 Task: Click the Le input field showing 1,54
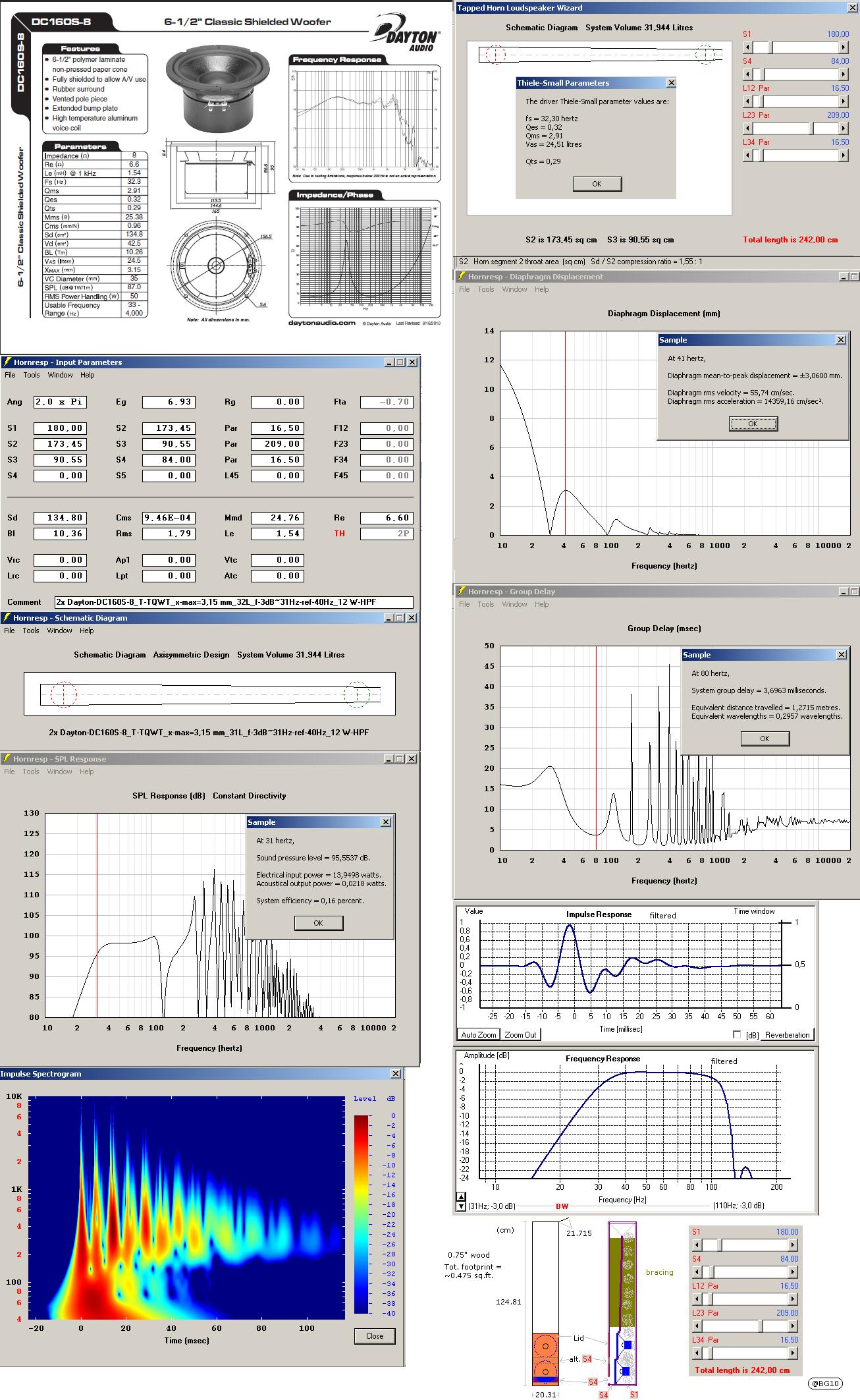[277, 534]
